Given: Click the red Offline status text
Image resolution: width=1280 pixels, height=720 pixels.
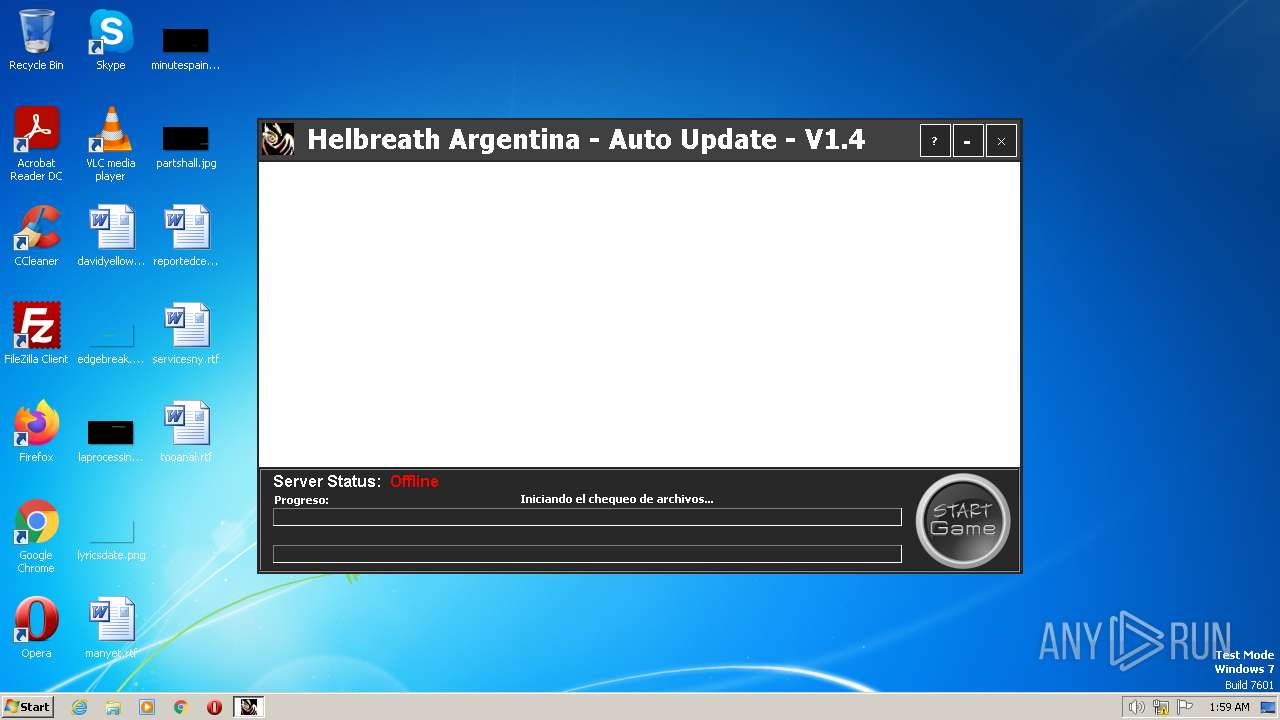Looking at the screenshot, I should click(414, 481).
